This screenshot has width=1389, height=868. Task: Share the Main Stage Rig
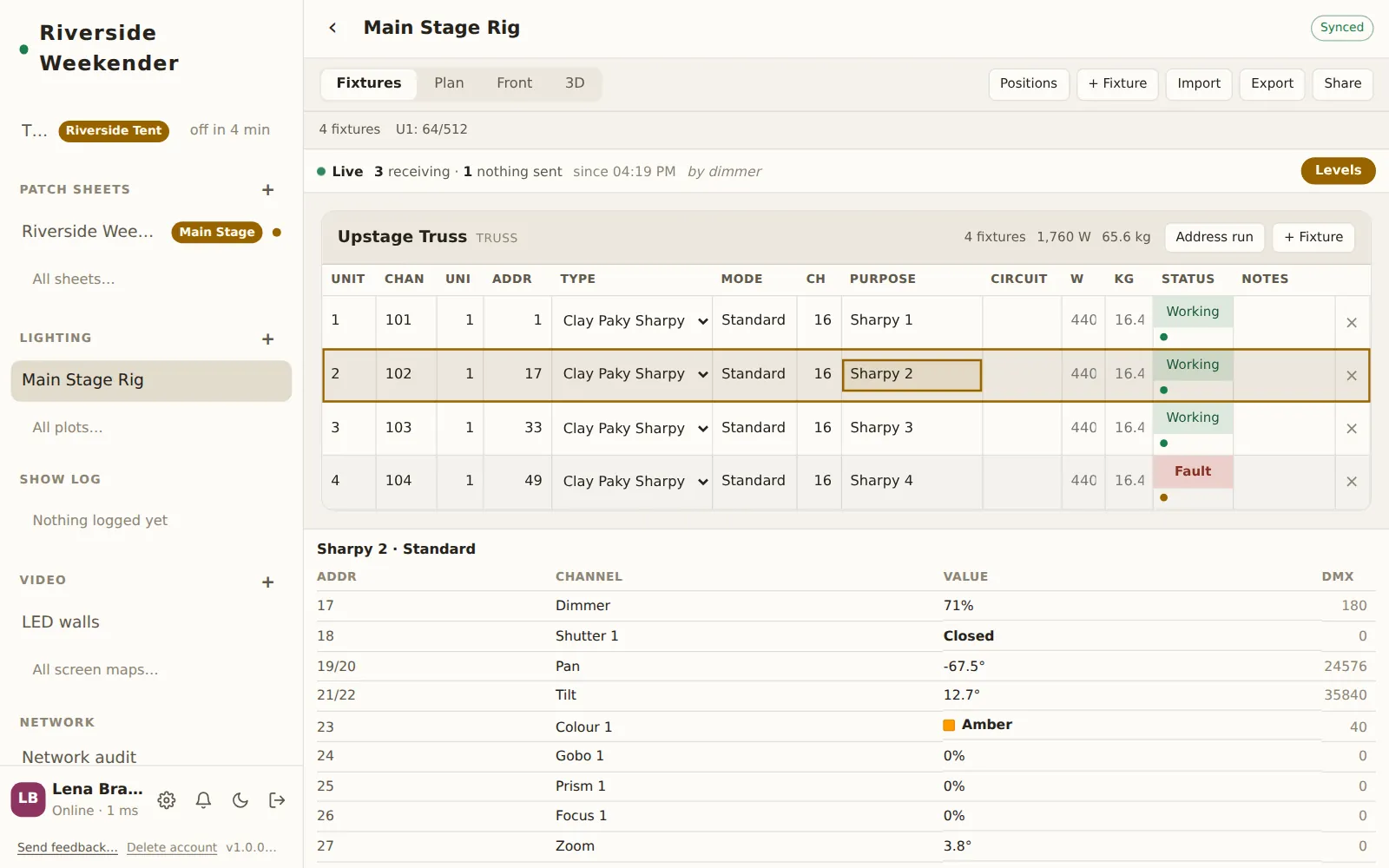(x=1342, y=84)
